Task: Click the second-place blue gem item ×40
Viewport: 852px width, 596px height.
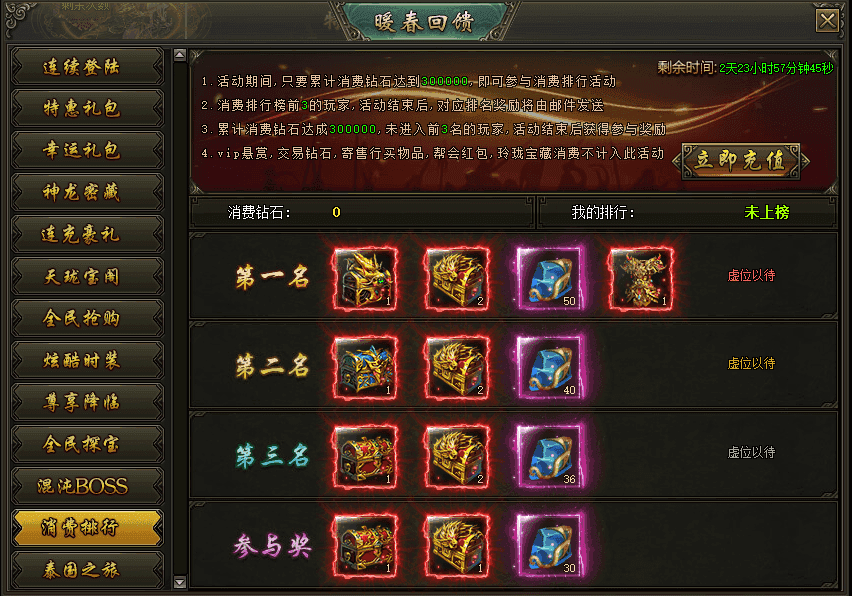Action: pos(549,368)
